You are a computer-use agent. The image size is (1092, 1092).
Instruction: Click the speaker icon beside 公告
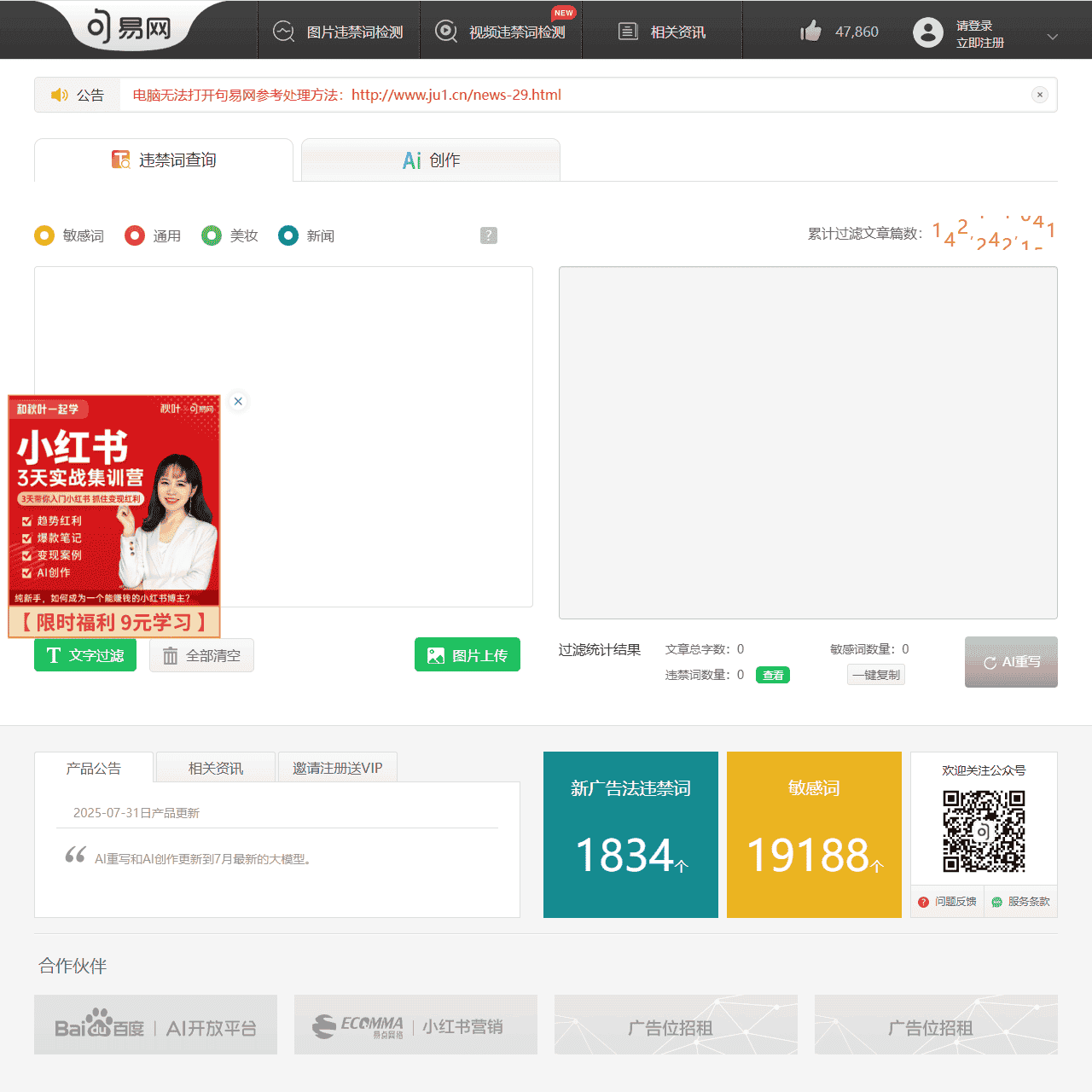58,94
